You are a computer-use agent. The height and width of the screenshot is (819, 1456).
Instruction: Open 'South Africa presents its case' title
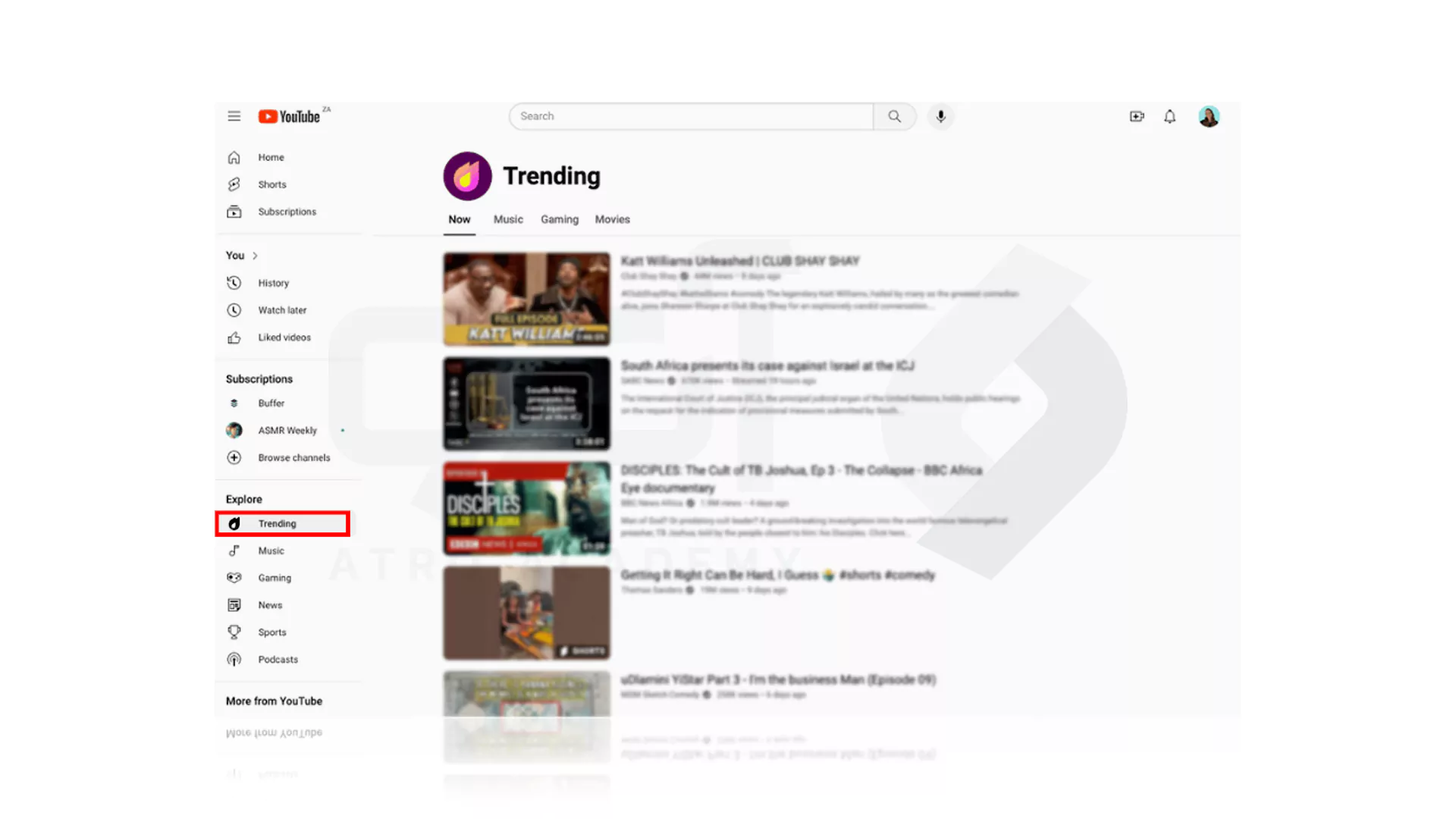[x=767, y=366]
